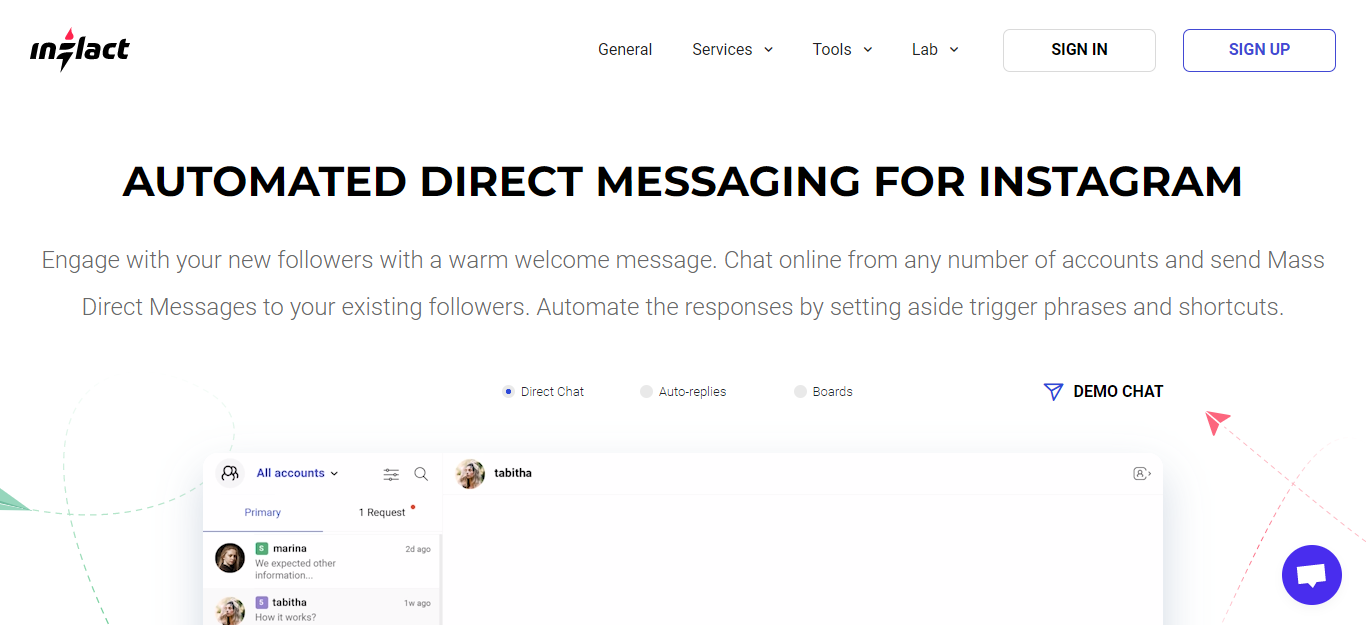Expand the All accounts dropdown
Screen dimensions: 1366x625
pos(296,473)
